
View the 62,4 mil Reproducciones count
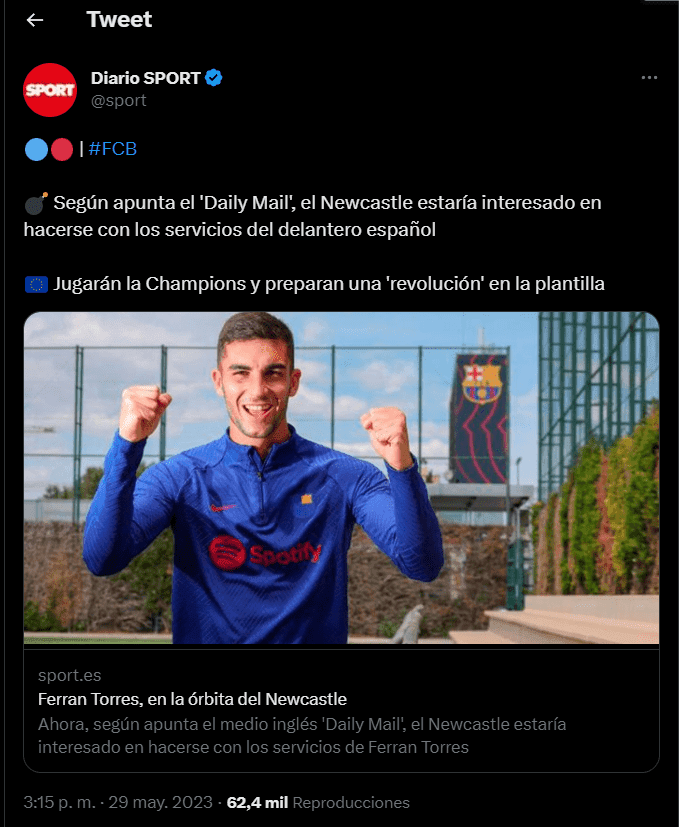(x=318, y=802)
